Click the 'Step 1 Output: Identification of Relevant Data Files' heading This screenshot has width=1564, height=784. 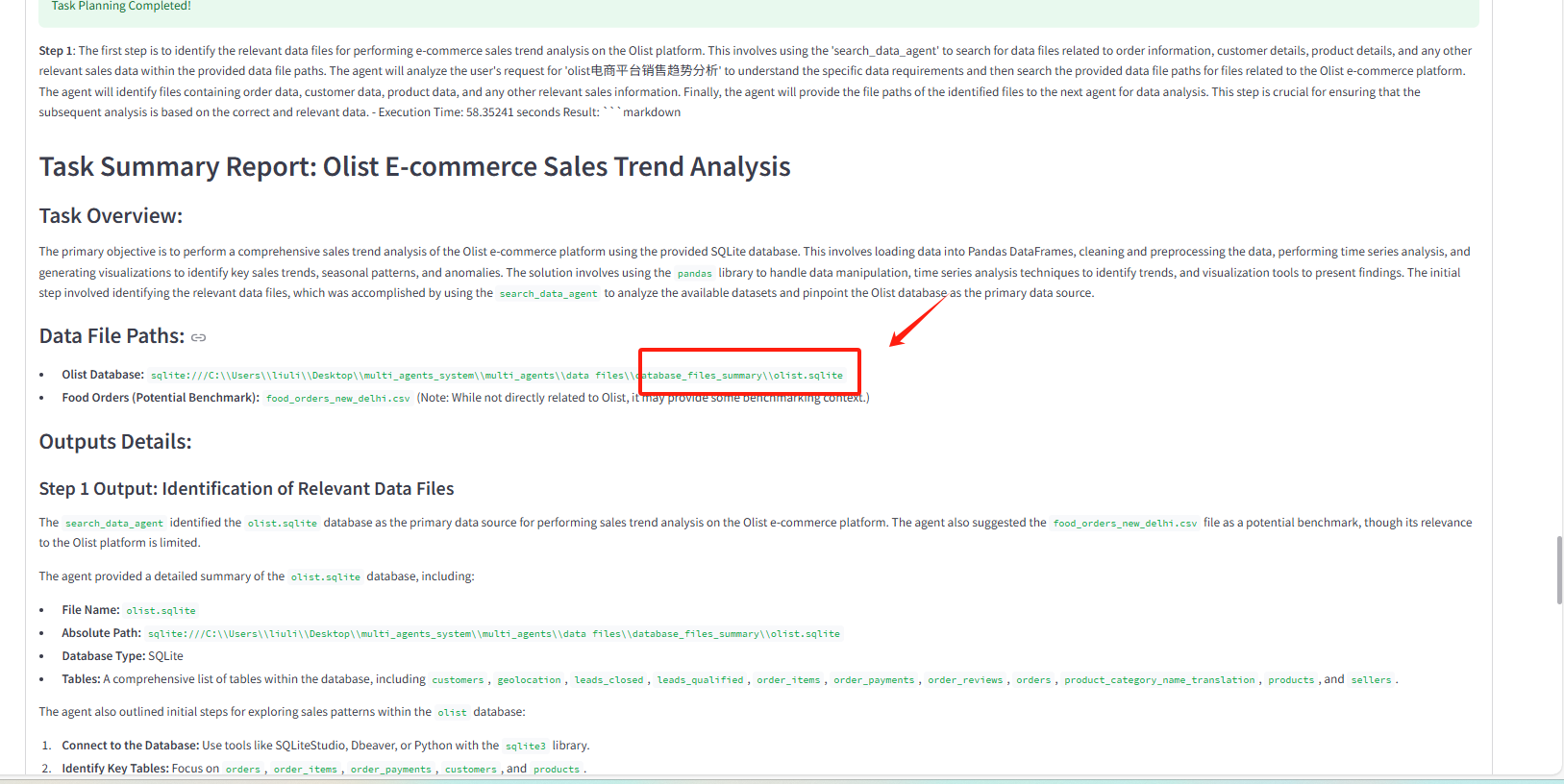(246, 489)
